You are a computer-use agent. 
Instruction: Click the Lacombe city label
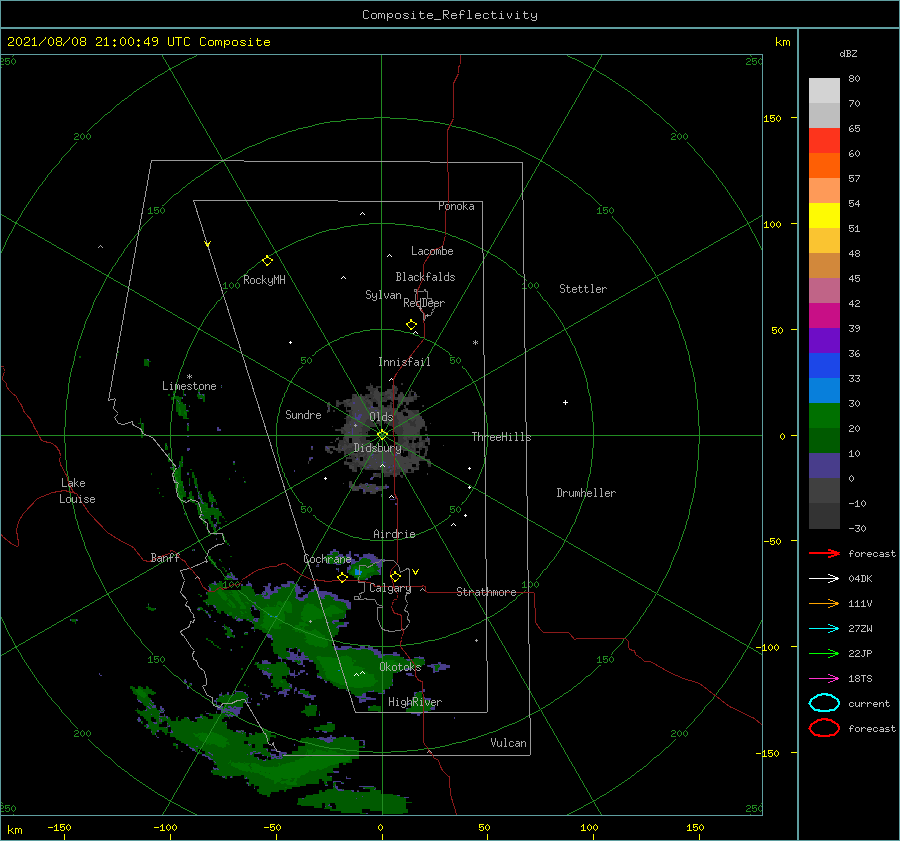click(x=432, y=251)
